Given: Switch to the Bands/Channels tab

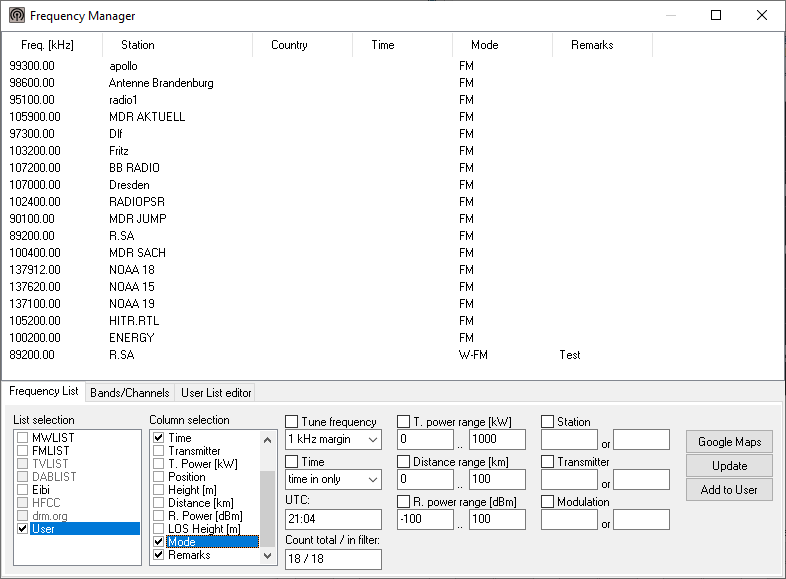Looking at the screenshot, I should (130, 393).
